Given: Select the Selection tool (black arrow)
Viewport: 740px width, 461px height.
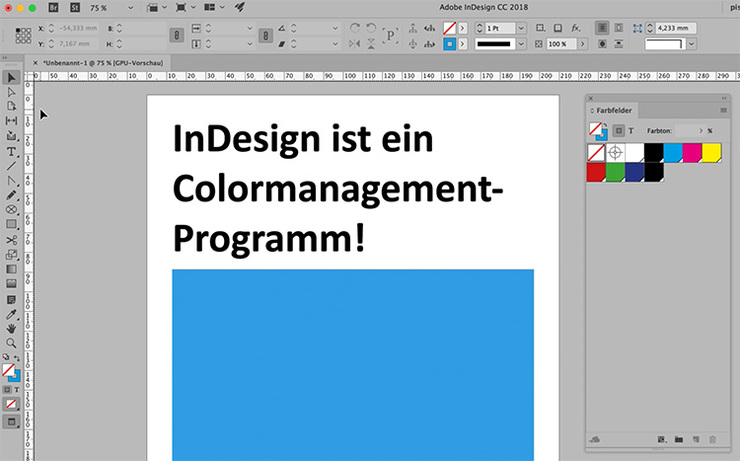Looking at the screenshot, I should click(x=11, y=77).
